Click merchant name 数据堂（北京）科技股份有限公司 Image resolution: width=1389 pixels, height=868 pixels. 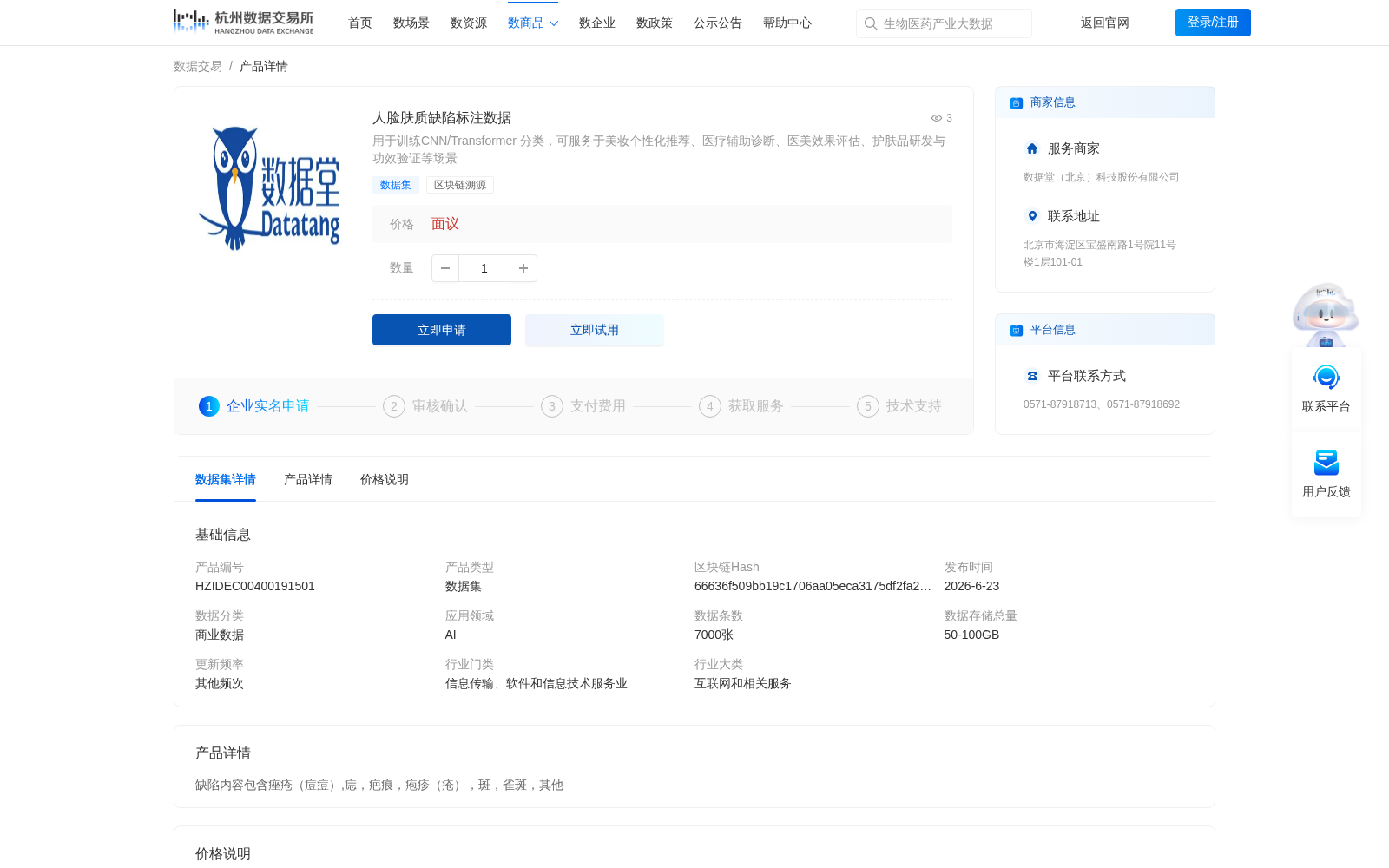coord(1102,177)
